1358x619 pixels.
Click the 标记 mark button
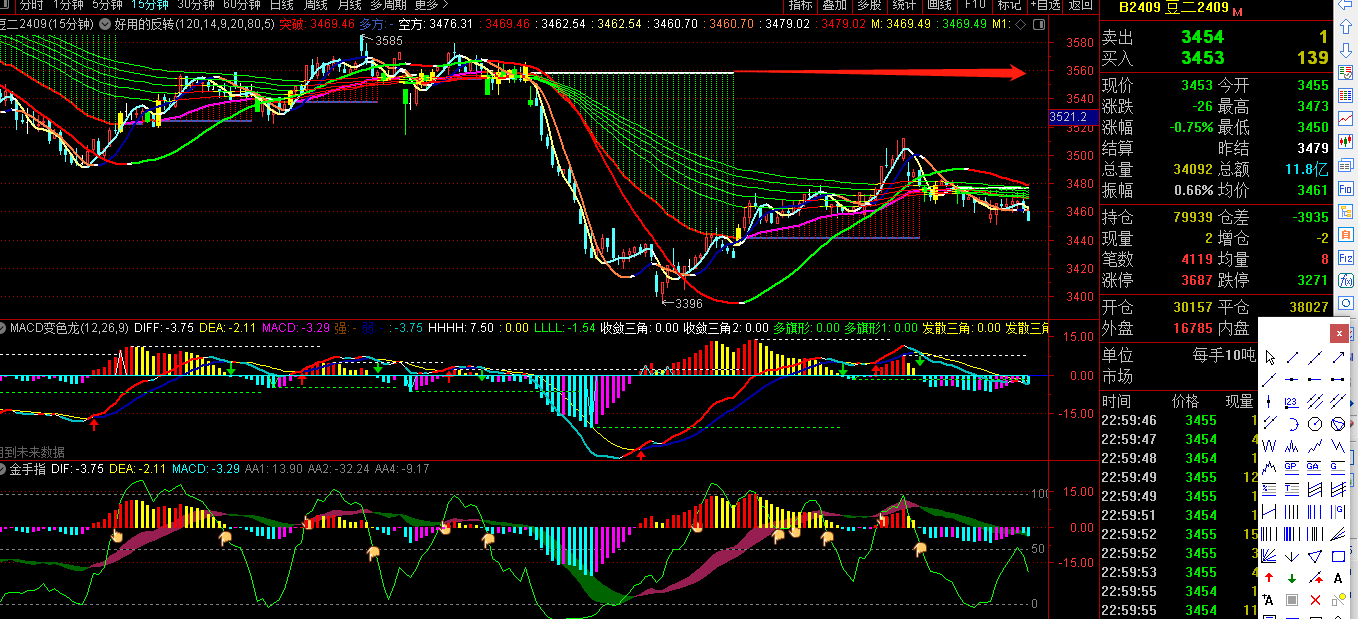tap(1010, 4)
